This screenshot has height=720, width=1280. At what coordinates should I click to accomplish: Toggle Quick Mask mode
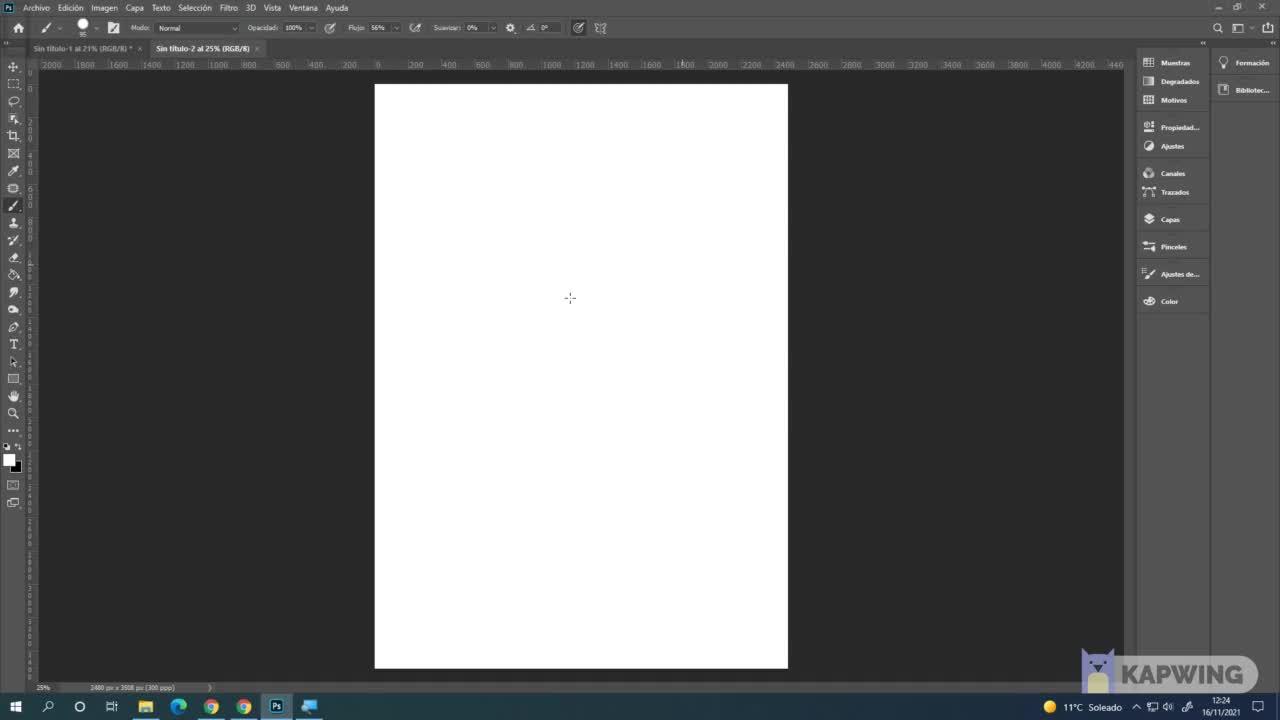coord(13,485)
